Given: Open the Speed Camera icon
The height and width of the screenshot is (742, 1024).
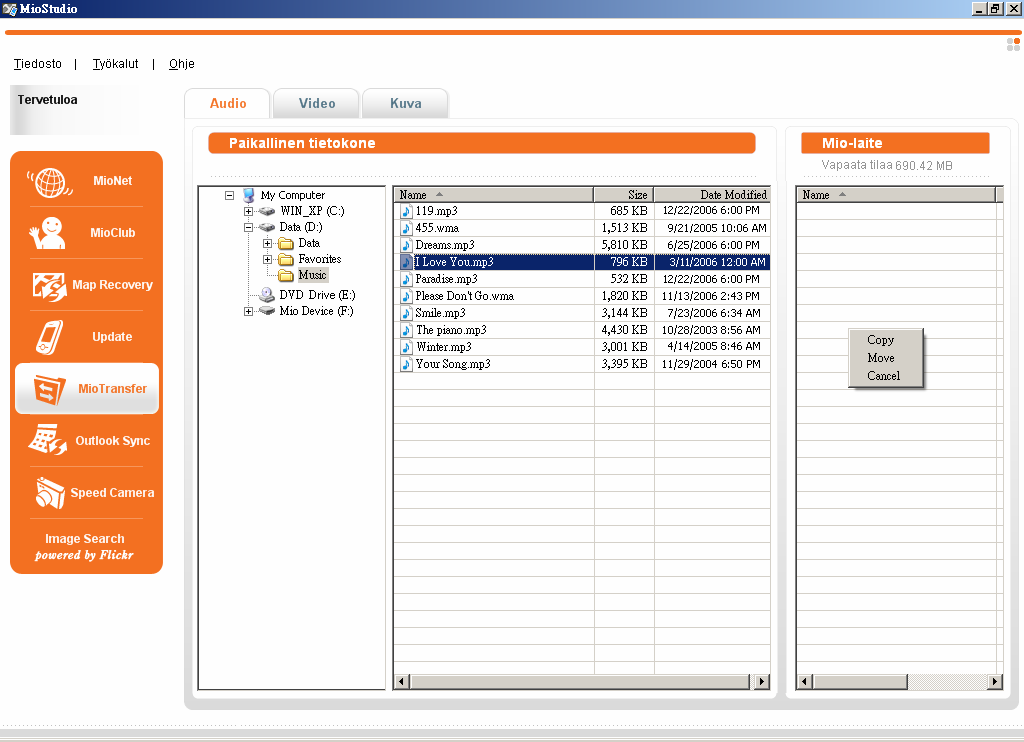Looking at the screenshot, I should click(50, 492).
